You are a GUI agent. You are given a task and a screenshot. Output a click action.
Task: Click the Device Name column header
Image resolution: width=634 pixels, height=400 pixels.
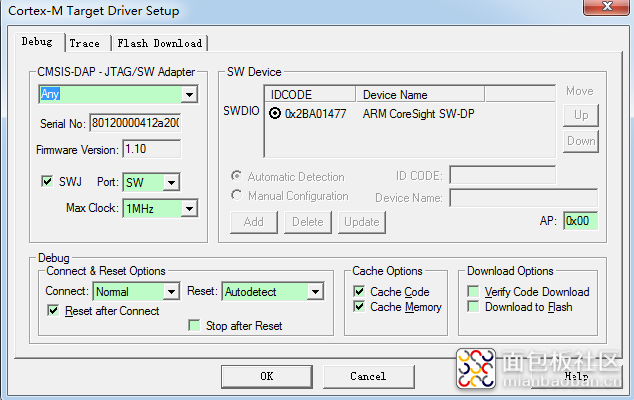point(420,94)
